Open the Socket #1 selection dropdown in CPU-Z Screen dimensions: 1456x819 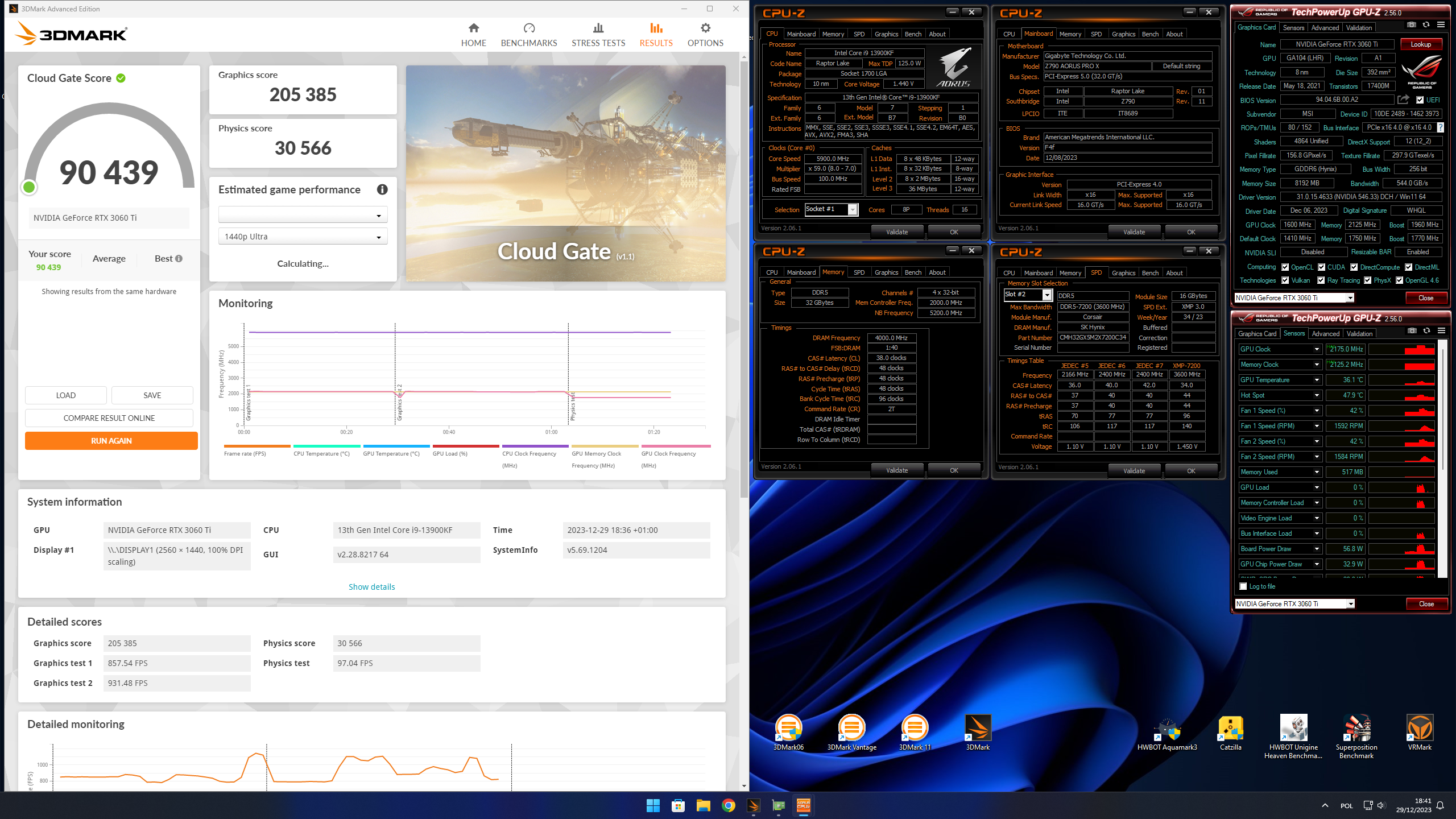(x=830, y=209)
